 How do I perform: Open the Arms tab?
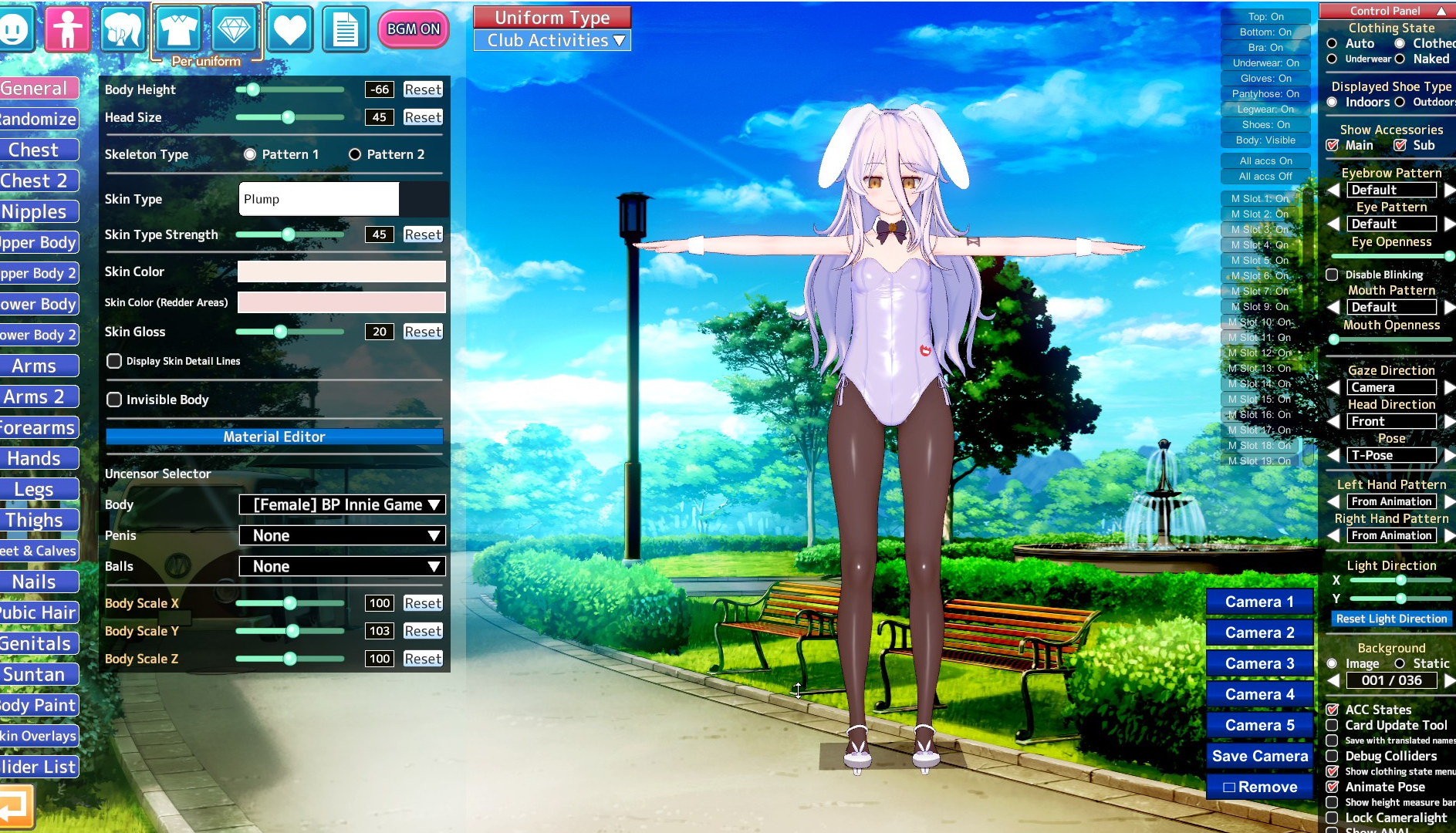(39, 366)
